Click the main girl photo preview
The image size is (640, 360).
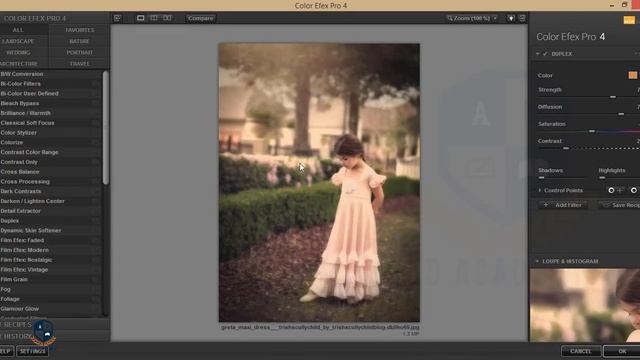pyautogui.click(x=319, y=182)
